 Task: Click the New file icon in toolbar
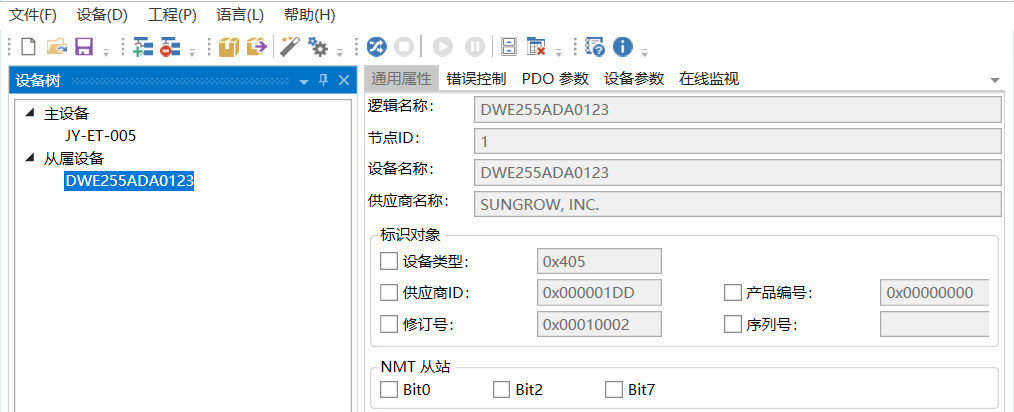pos(28,46)
